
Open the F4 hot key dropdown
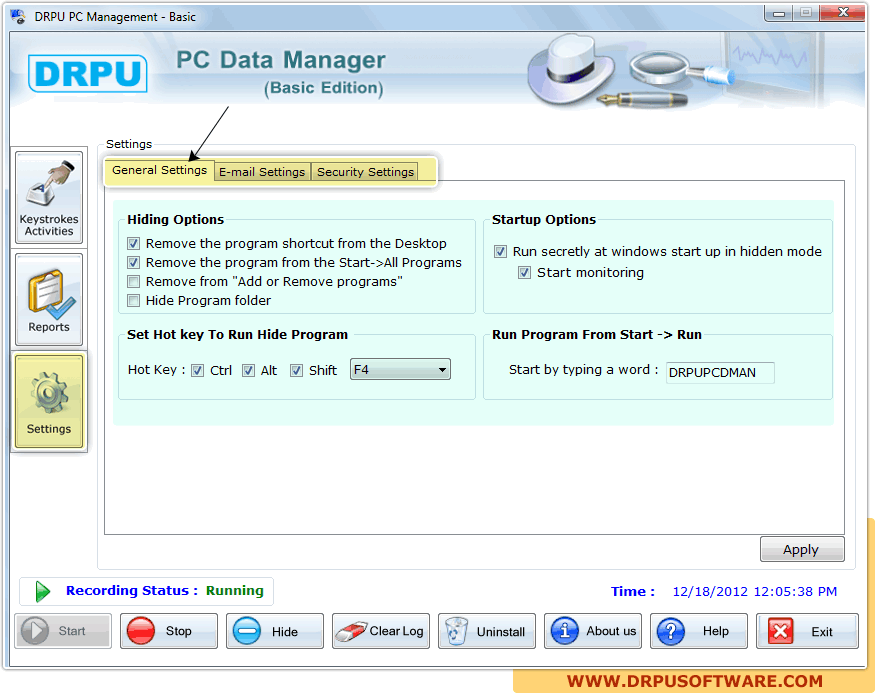pos(400,369)
